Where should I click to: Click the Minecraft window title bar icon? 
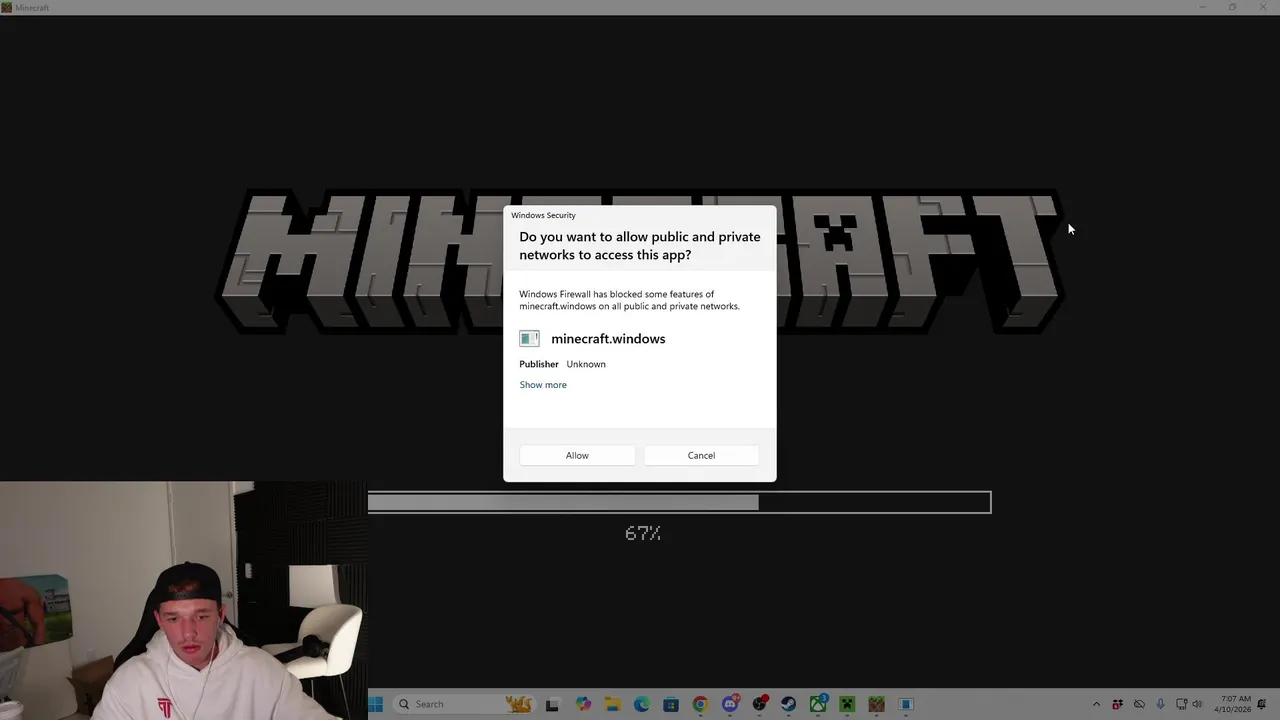[x=7, y=7]
